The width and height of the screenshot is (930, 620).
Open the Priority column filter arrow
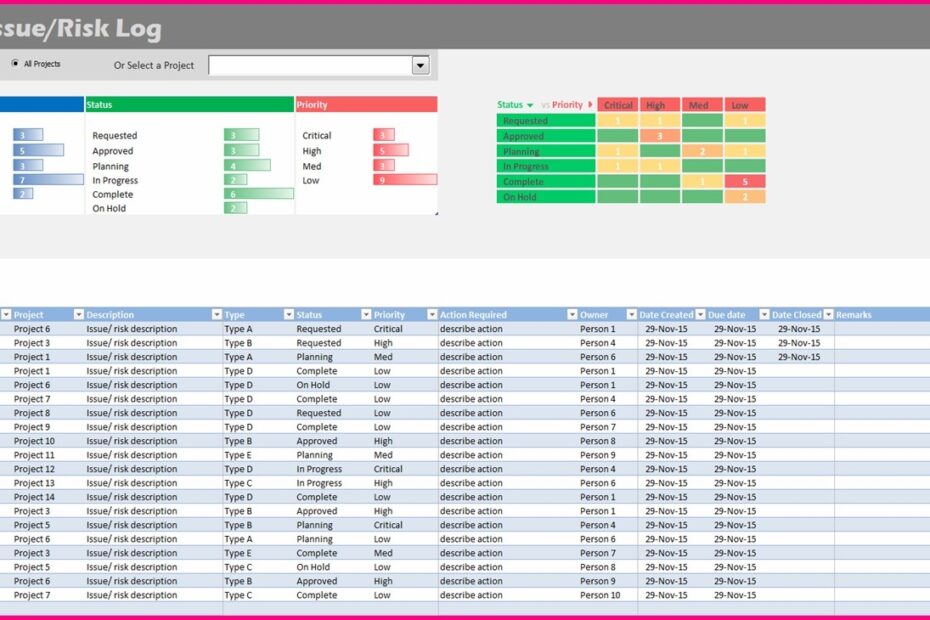[431, 315]
